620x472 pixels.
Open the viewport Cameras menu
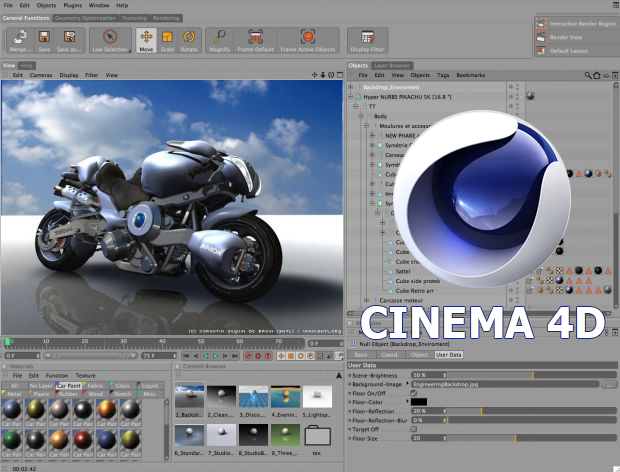coord(41,75)
